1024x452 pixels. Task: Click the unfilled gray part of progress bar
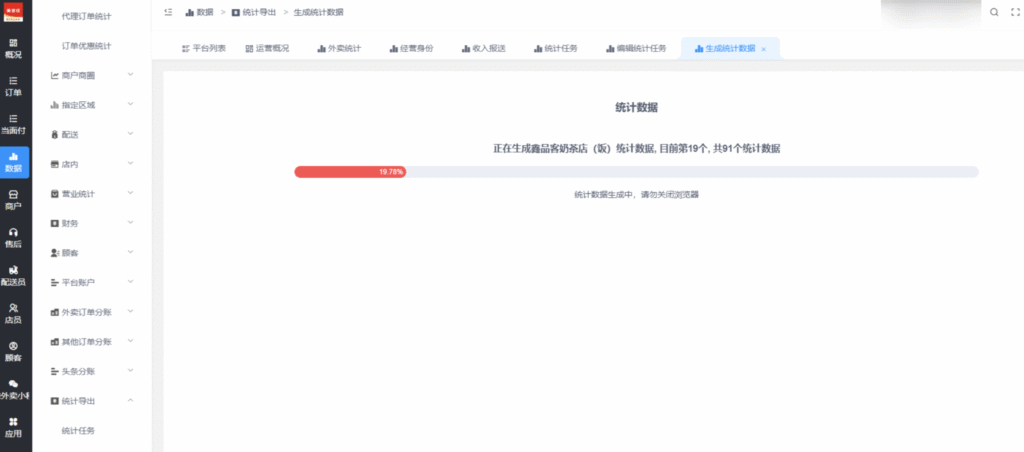click(692, 172)
